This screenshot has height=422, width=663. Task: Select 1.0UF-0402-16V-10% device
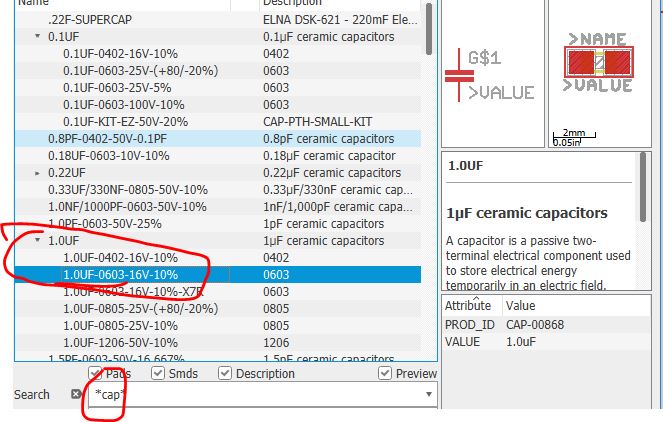[x=120, y=258]
